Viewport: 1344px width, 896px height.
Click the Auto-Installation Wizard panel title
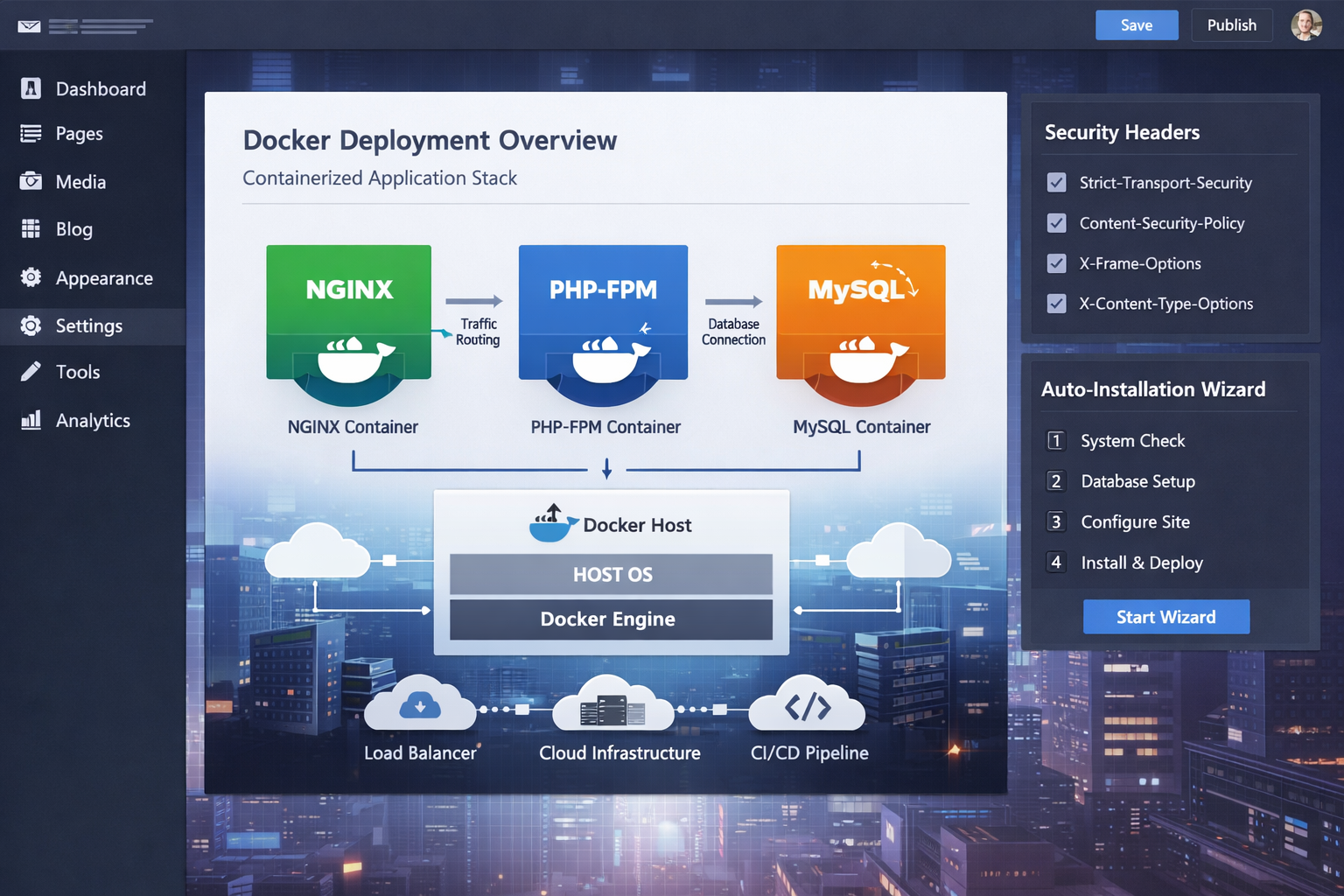(1153, 389)
